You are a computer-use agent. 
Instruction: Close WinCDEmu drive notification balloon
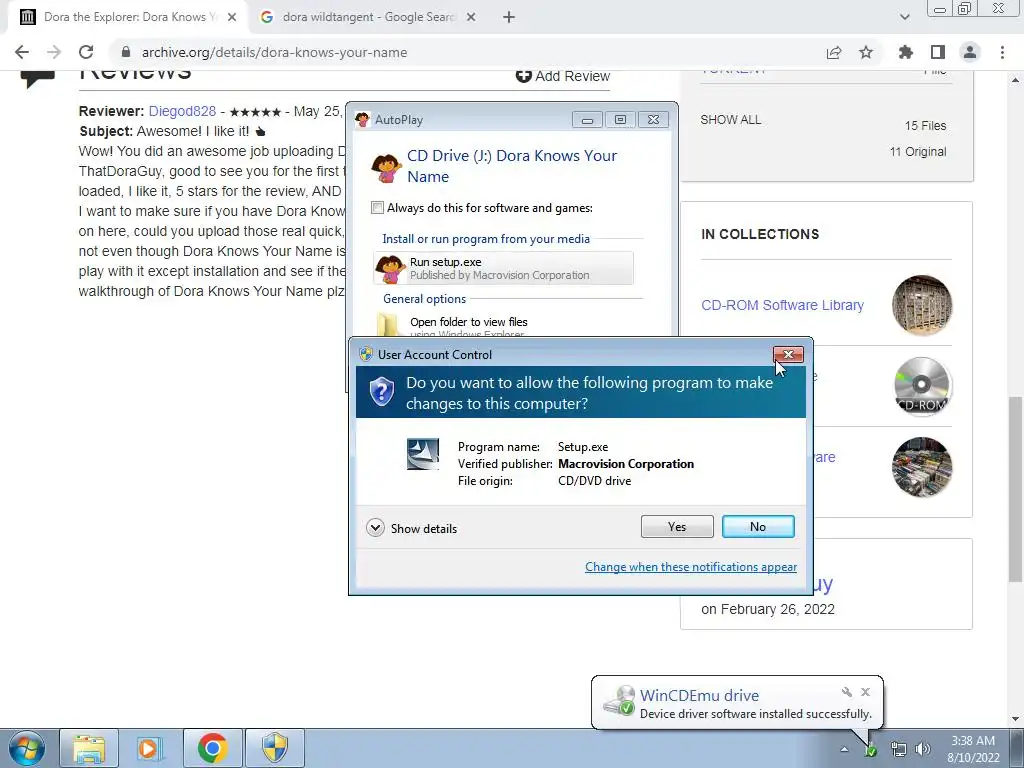865,692
